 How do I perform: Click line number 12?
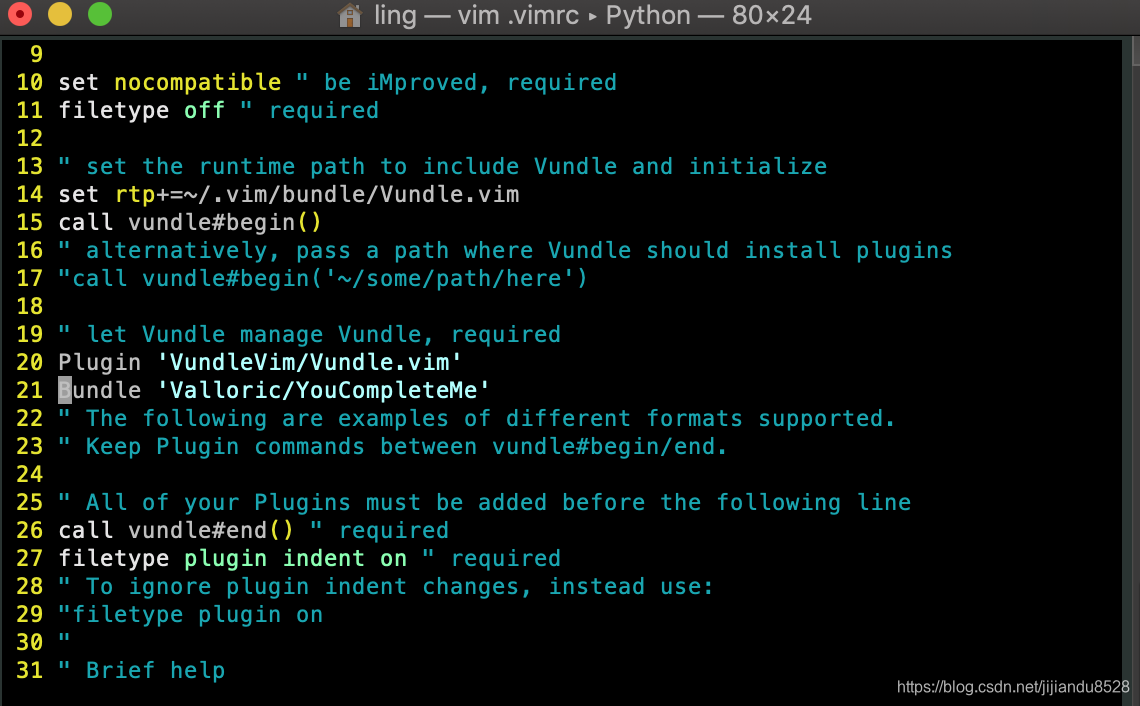coord(30,138)
